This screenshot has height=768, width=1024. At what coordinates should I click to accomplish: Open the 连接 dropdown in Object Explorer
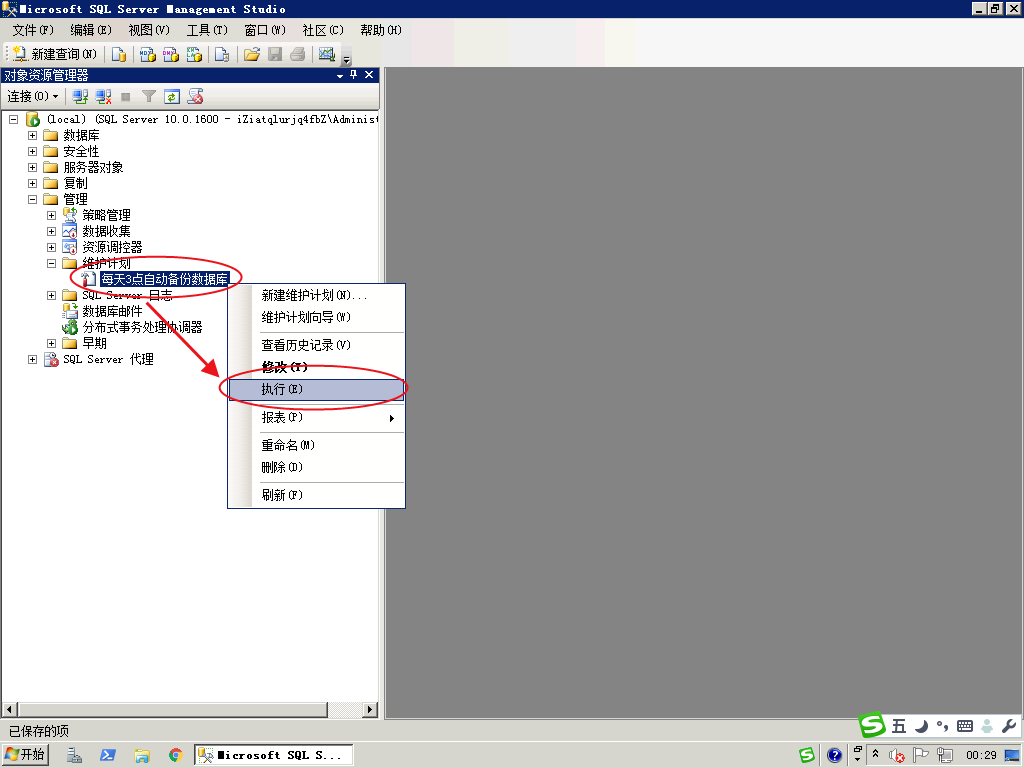point(33,97)
